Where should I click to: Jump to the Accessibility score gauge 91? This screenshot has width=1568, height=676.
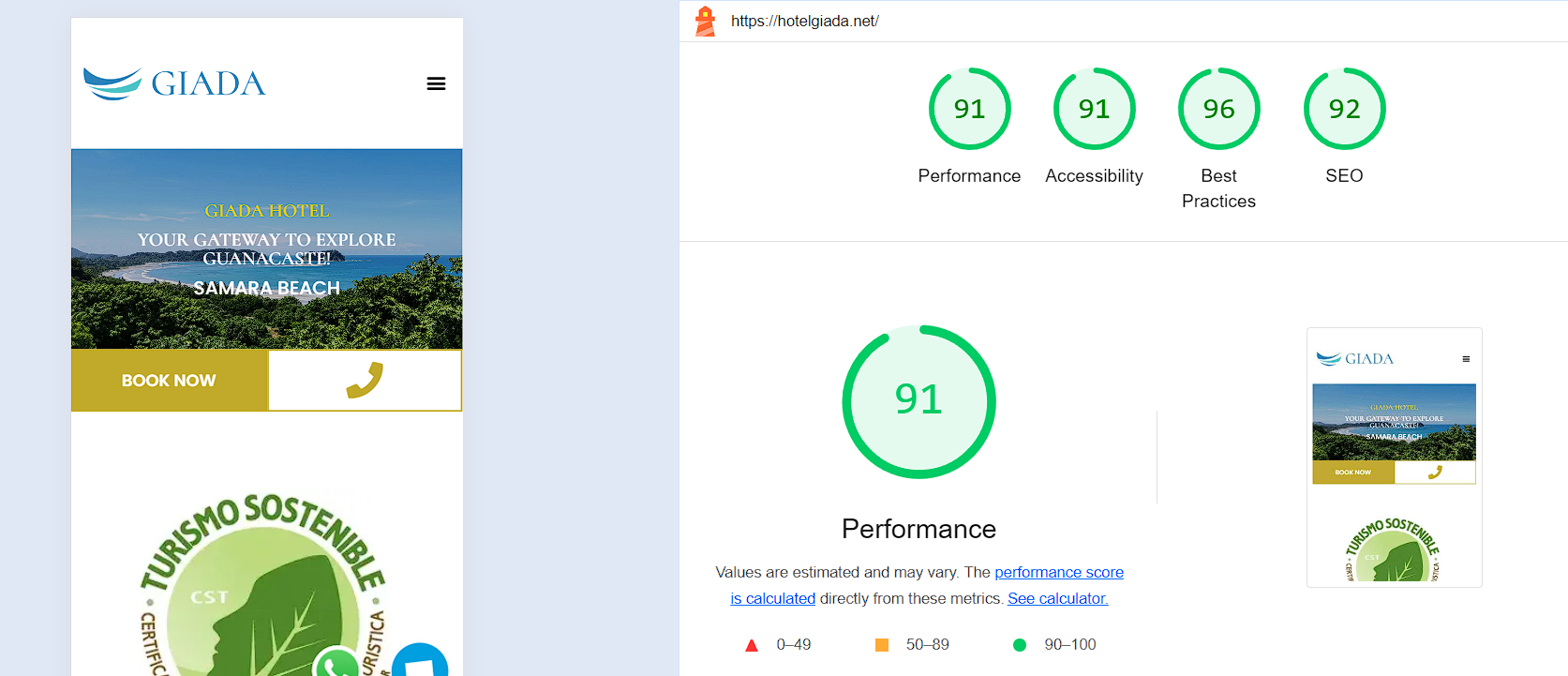pos(1094,109)
